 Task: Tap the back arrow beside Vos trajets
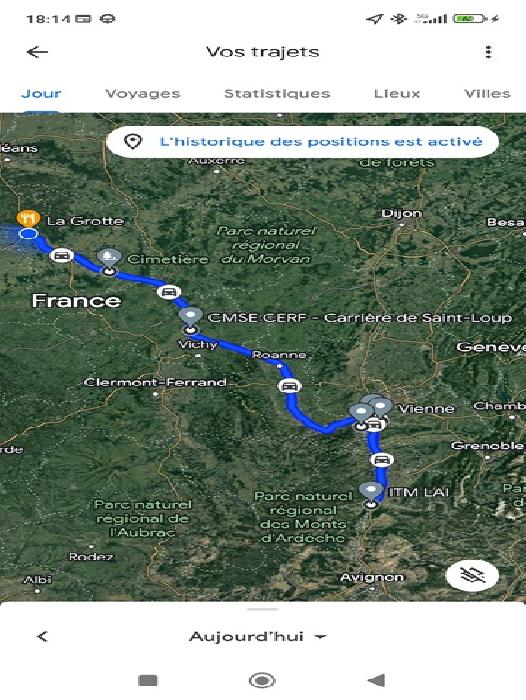pyautogui.click(x=37, y=52)
